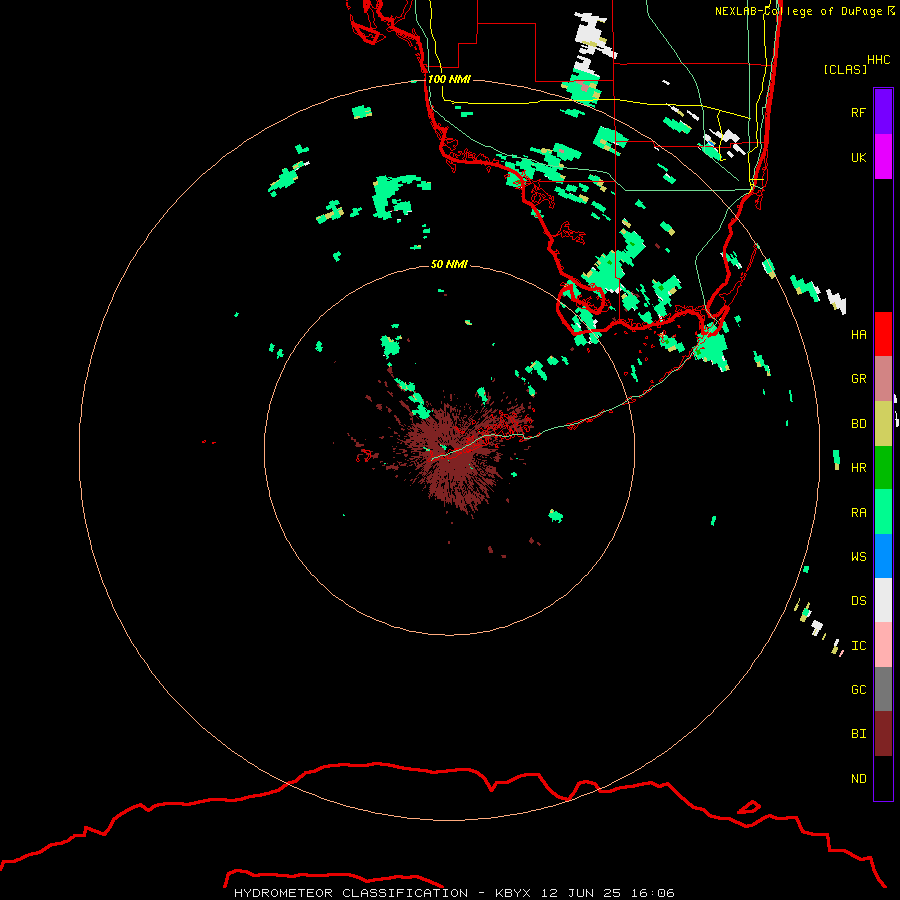Click the GC legend label
Screen dimensions: 900x900
[x=858, y=689]
